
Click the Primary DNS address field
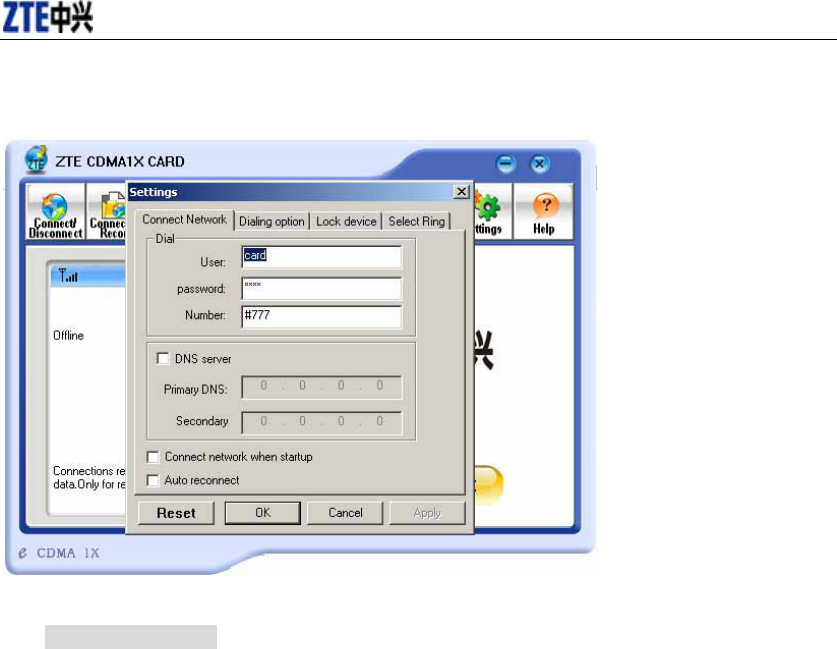pos(321,387)
